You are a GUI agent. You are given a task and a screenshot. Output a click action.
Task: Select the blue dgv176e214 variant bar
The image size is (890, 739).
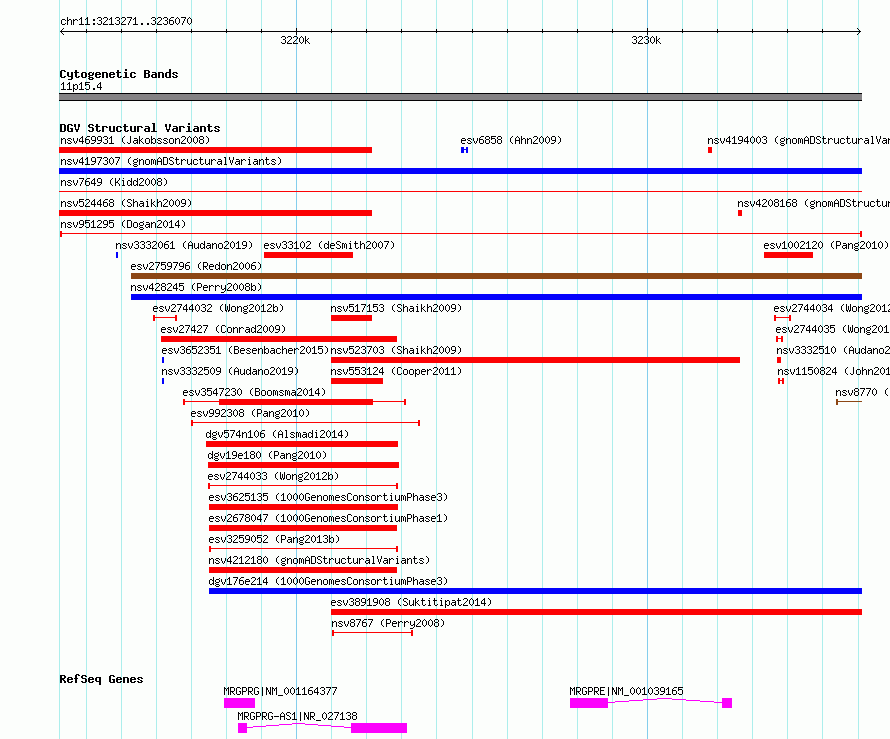[x=535, y=591]
